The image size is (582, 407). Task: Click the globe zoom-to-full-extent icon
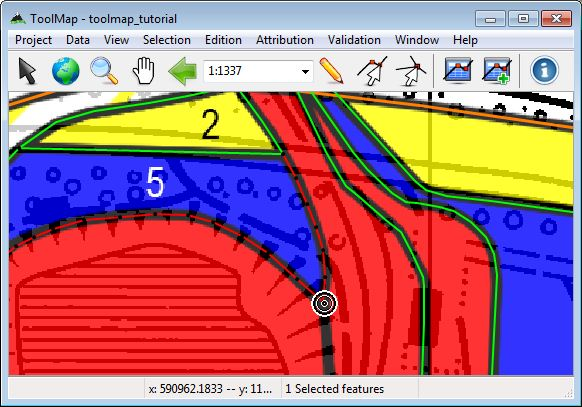[66, 70]
